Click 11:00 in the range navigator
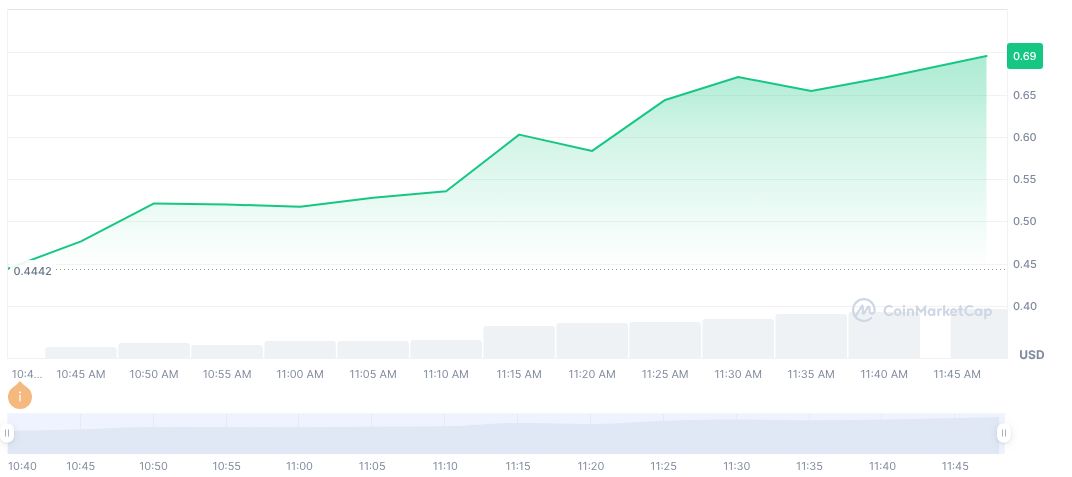This screenshot has height=477, width=1072. [x=299, y=466]
